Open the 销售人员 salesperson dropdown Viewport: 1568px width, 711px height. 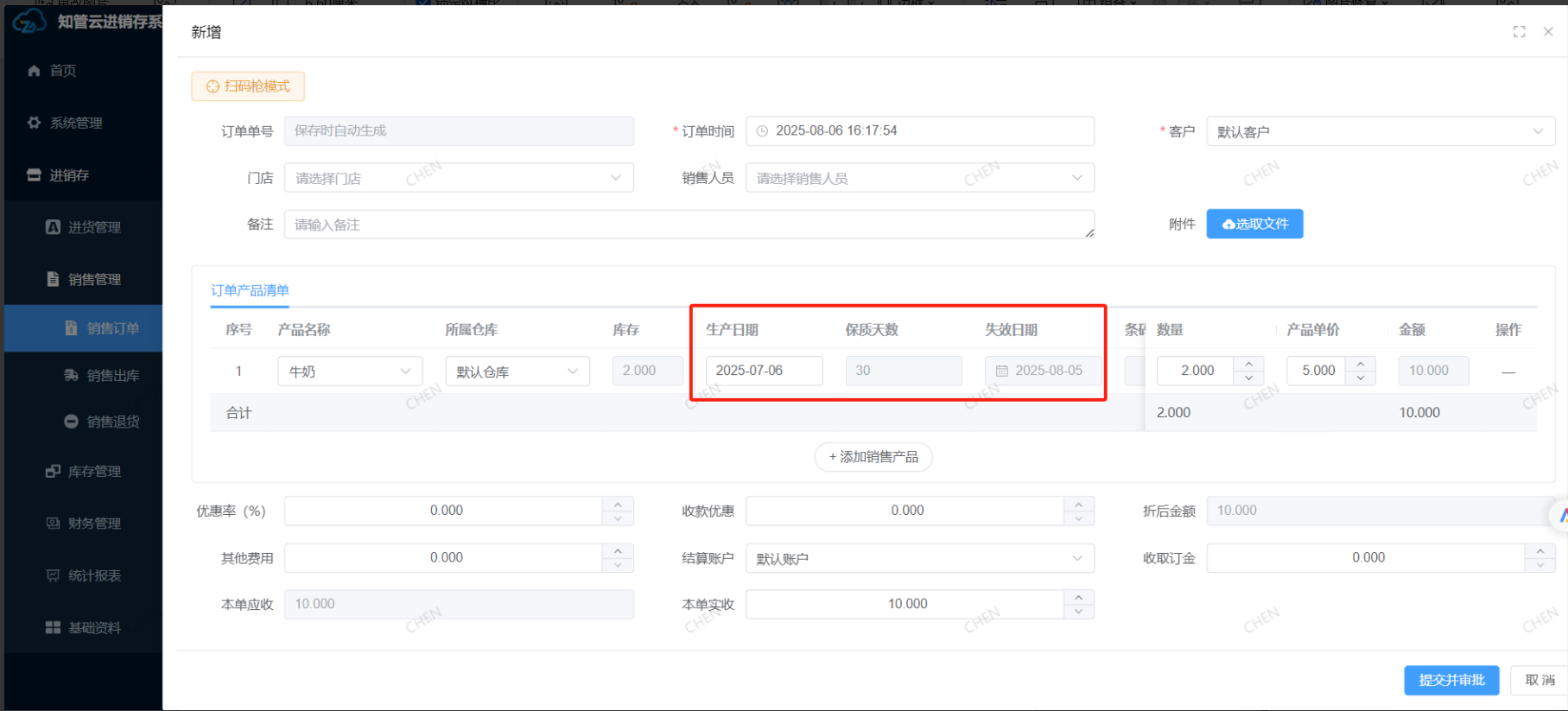tap(919, 178)
